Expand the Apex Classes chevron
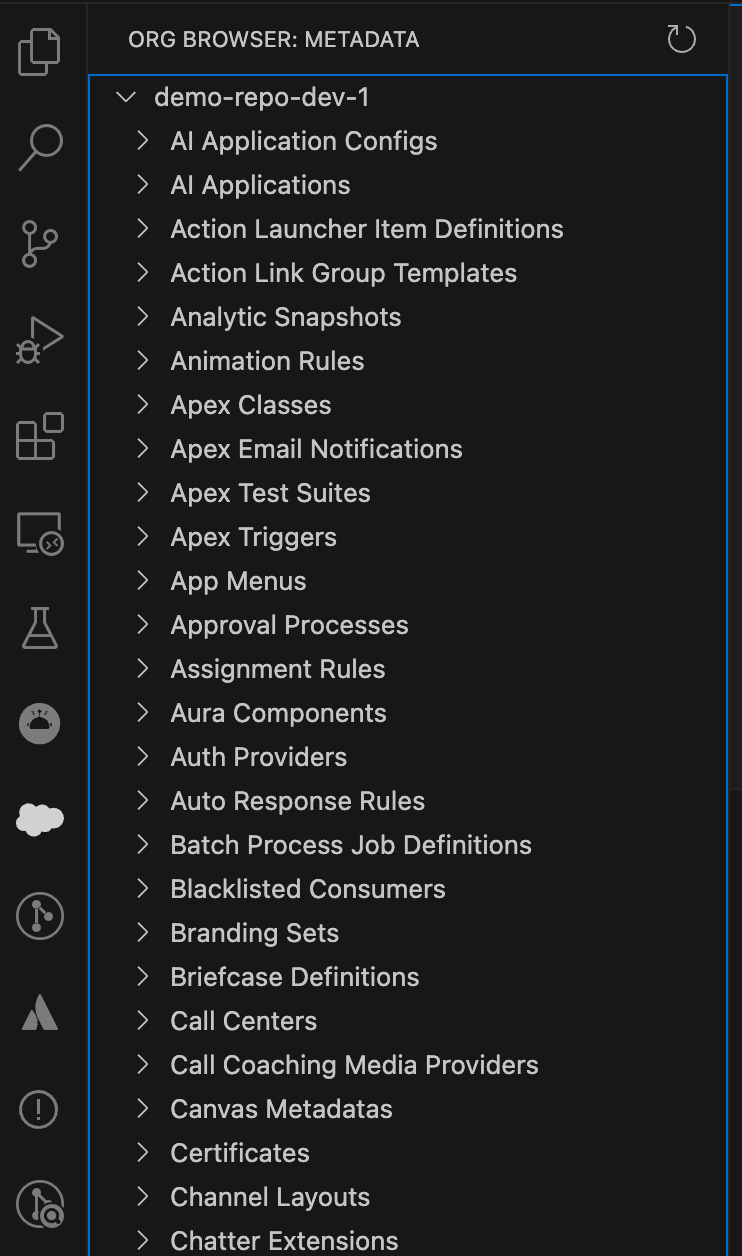The image size is (742, 1256). click(x=143, y=405)
